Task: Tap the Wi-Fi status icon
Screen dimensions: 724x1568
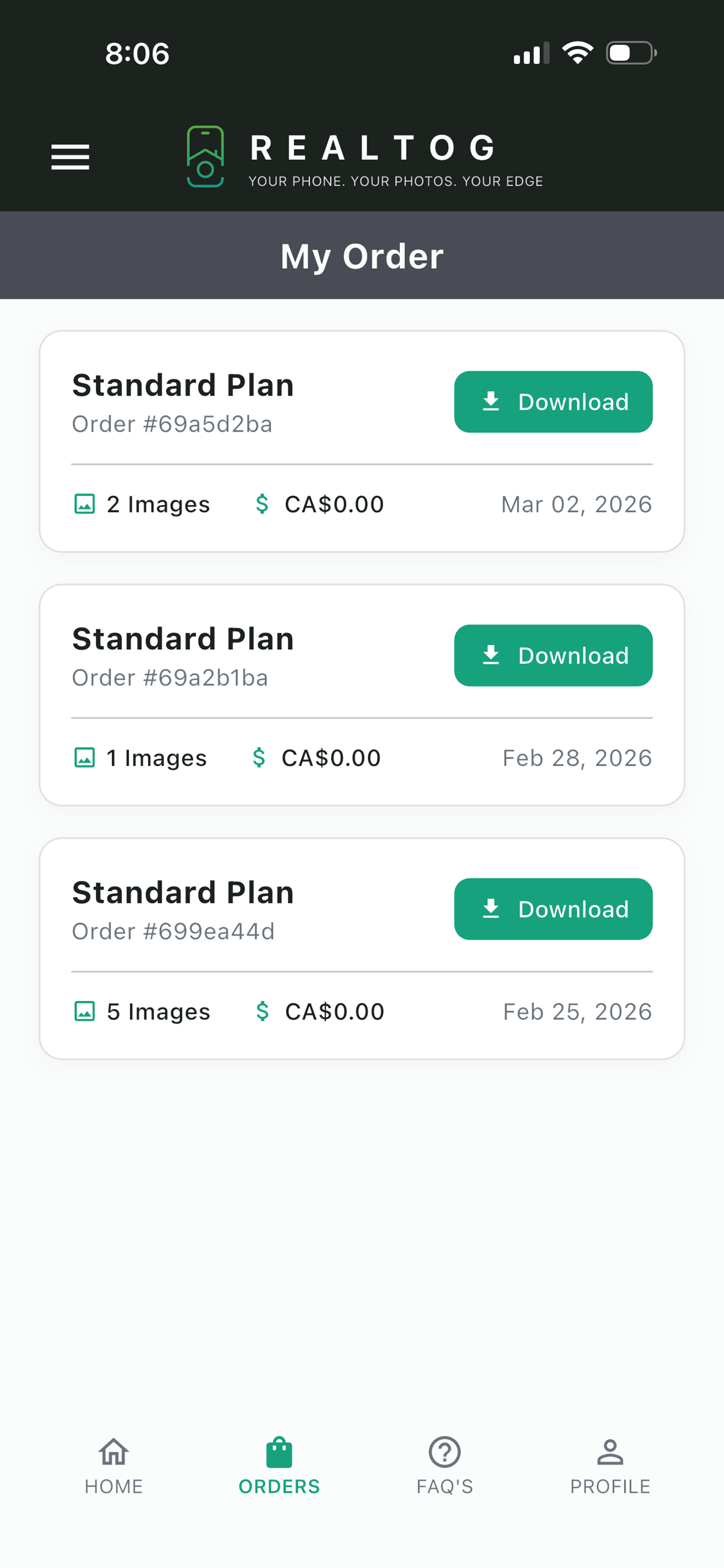Action: (x=577, y=52)
